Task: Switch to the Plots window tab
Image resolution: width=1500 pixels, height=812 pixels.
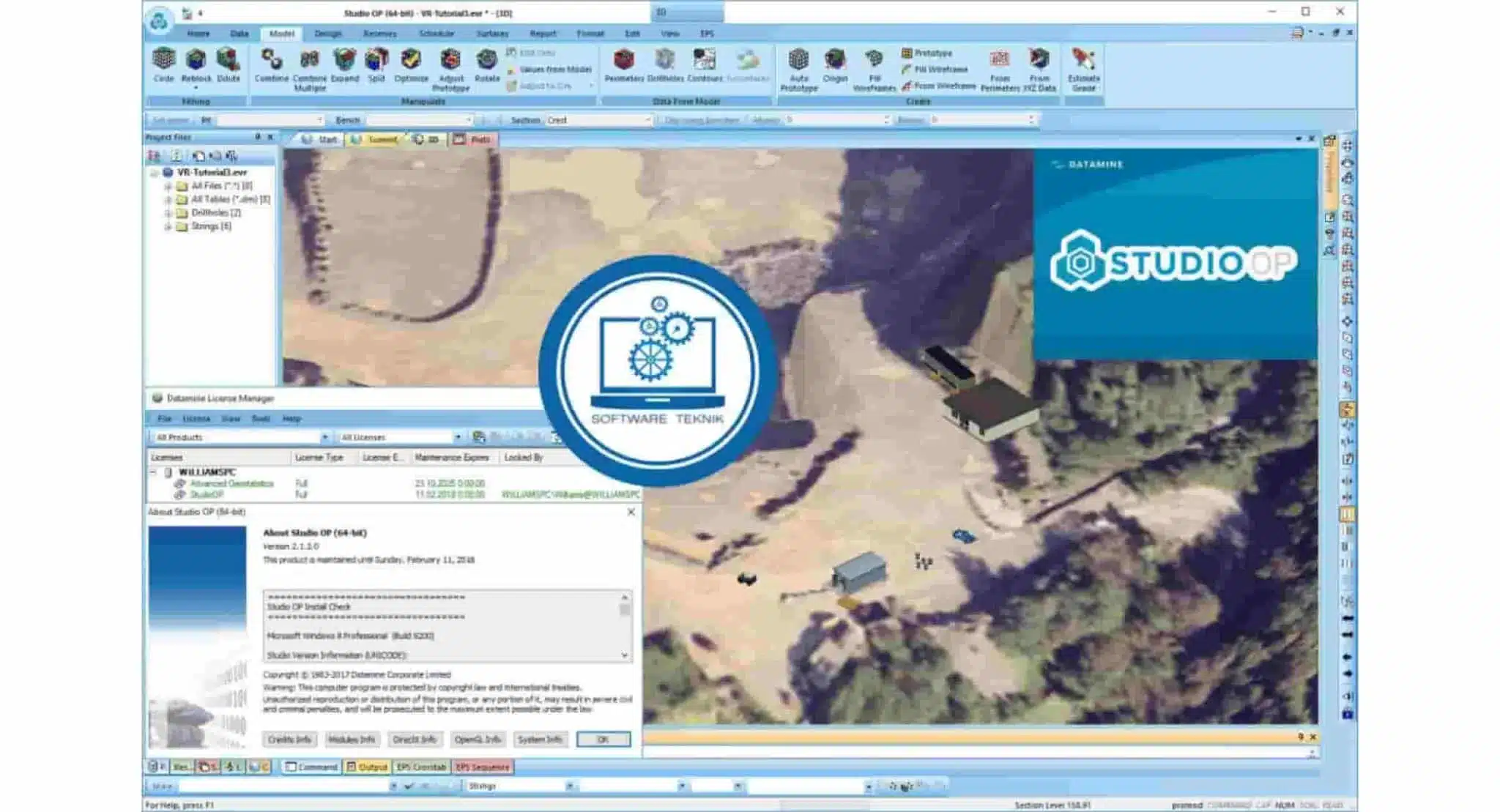Action: click(x=473, y=139)
